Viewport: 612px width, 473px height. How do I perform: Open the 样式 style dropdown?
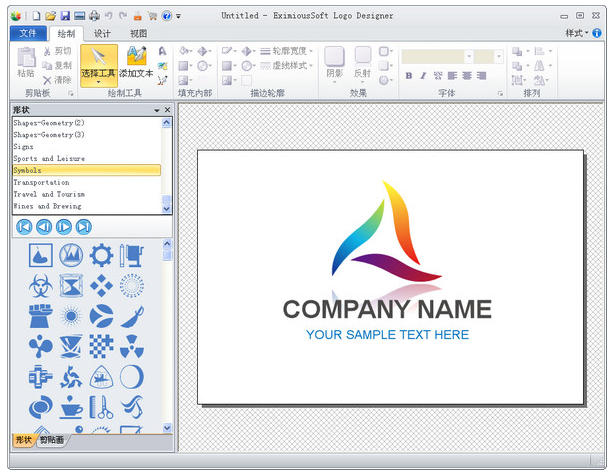point(576,34)
